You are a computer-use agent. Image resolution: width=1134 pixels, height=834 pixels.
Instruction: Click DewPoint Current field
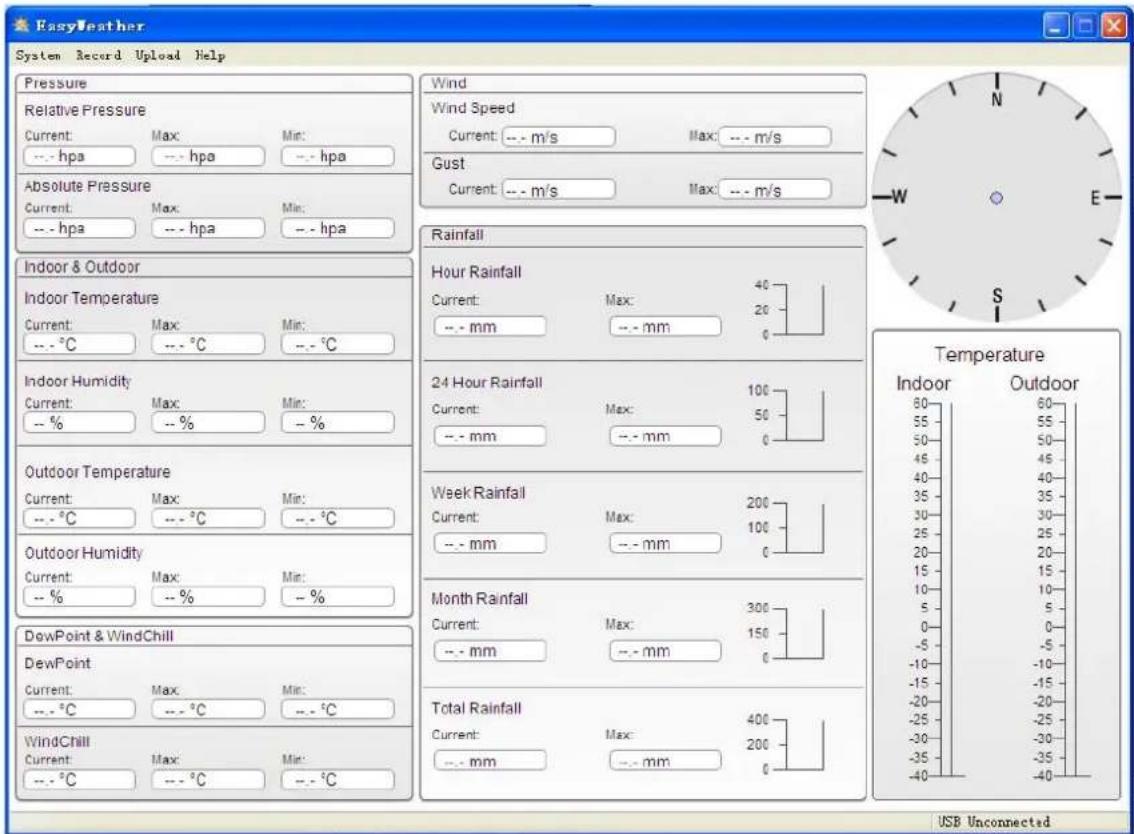tap(80, 710)
